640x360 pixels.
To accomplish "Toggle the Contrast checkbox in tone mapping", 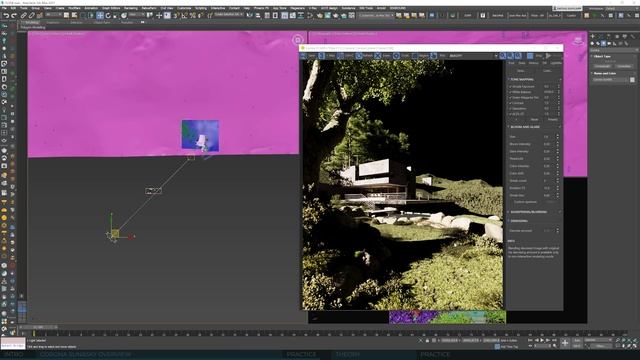I will tap(510, 103).
